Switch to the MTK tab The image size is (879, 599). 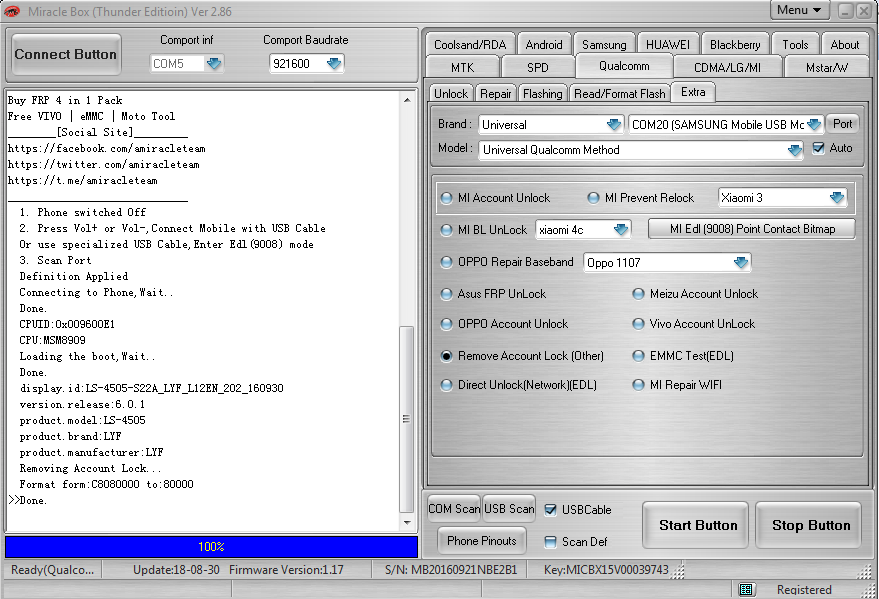[462, 67]
